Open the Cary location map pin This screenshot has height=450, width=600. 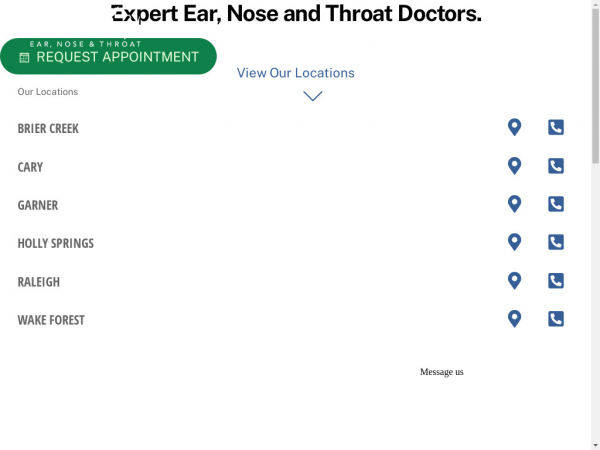click(514, 166)
